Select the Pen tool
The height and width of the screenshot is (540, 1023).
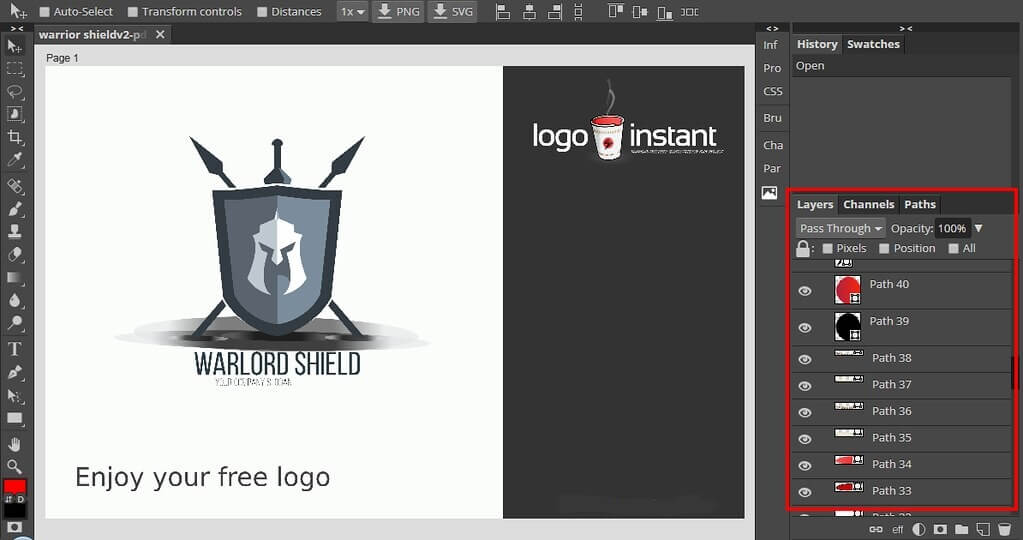click(14, 372)
